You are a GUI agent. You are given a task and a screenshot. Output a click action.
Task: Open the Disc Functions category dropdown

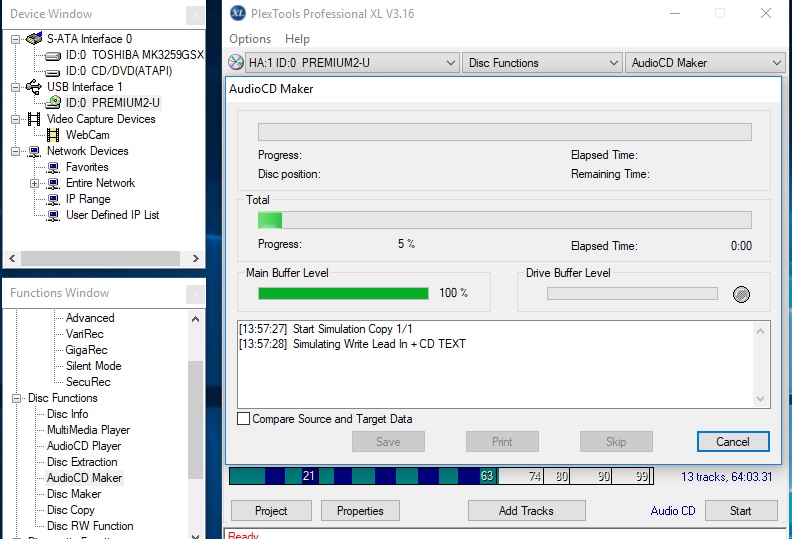click(x=542, y=63)
